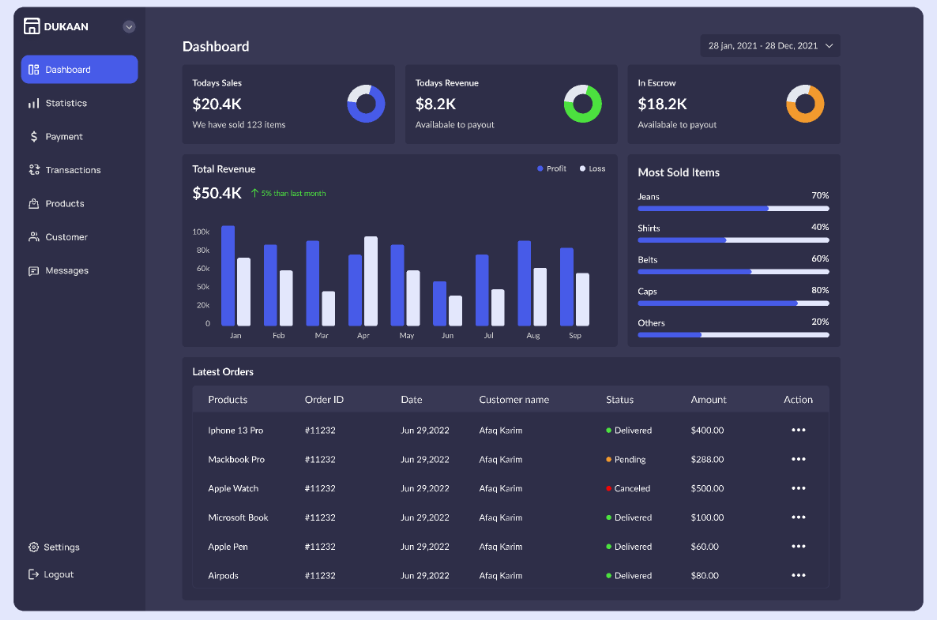The image size is (937, 620).
Task: Select the Transactions sidebar icon
Action: [34, 170]
